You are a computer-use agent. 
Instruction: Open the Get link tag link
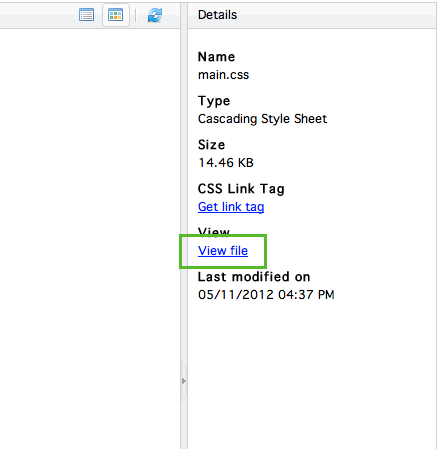(x=231, y=207)
